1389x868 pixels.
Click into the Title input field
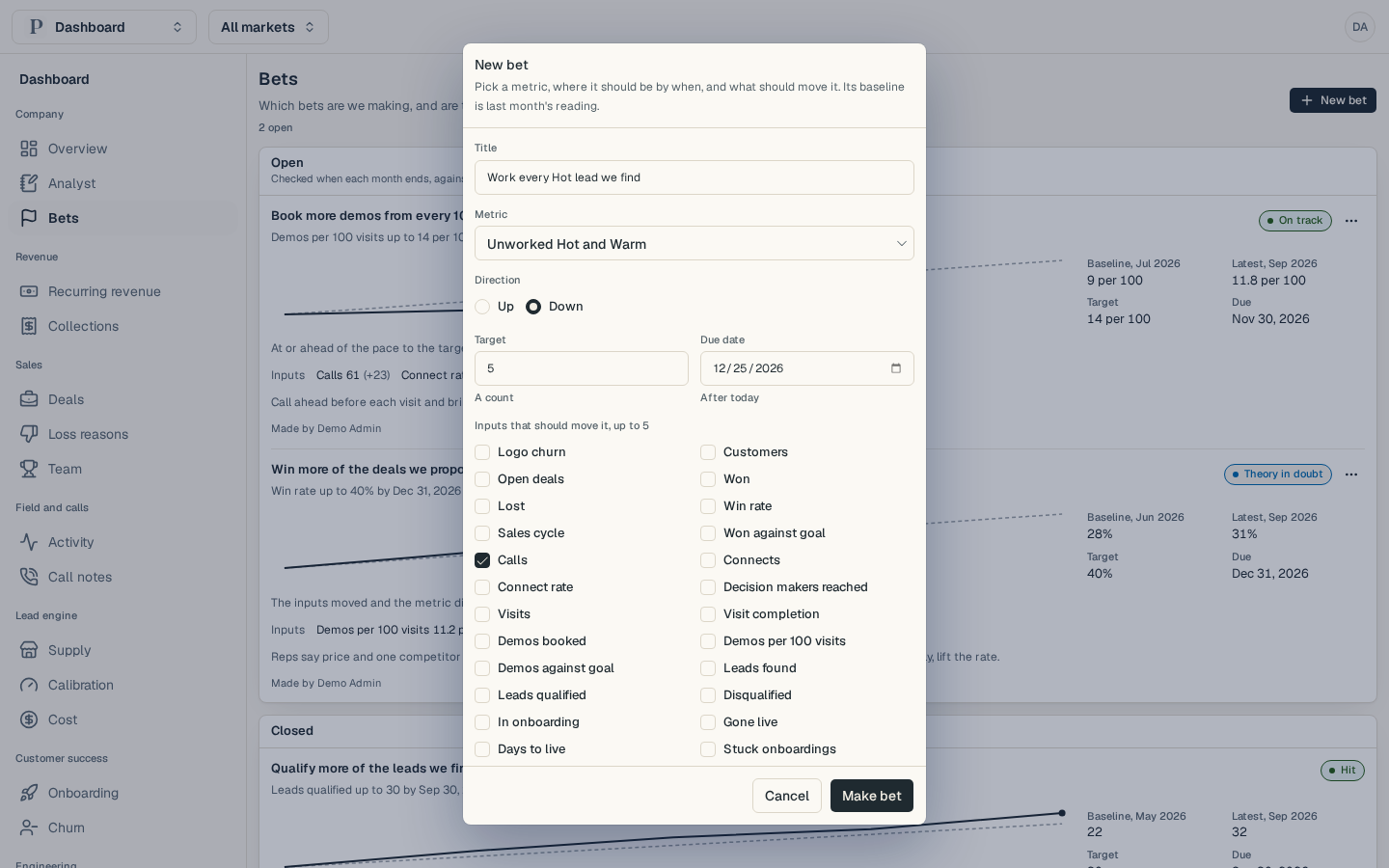point(694,177)
